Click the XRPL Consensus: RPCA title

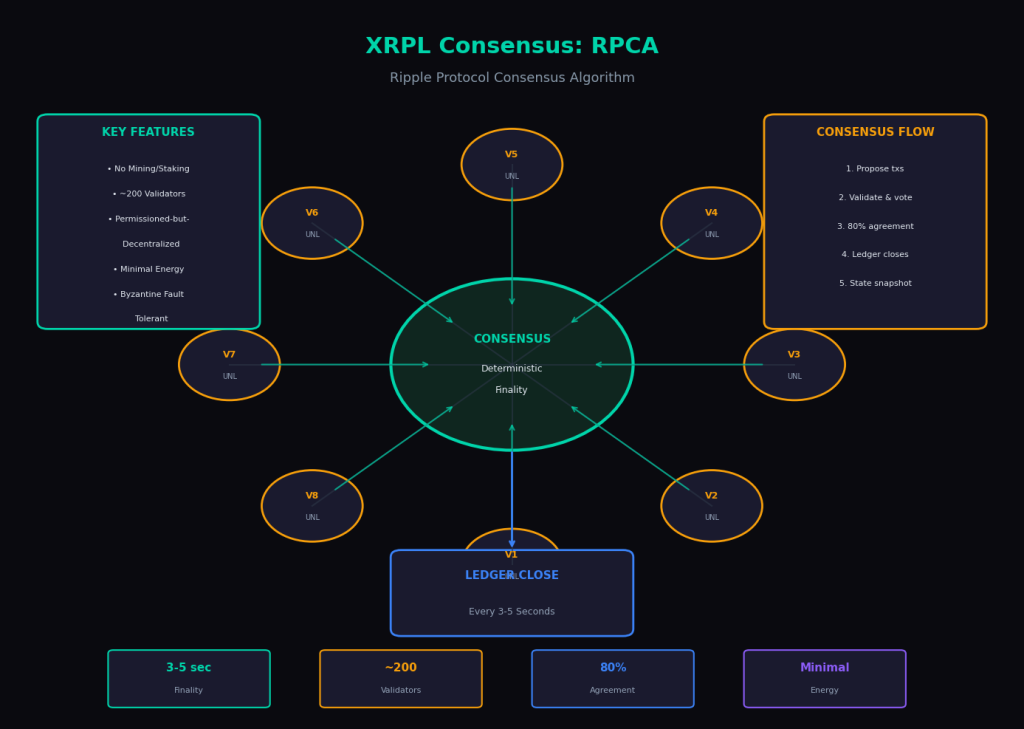coord(512,47)
